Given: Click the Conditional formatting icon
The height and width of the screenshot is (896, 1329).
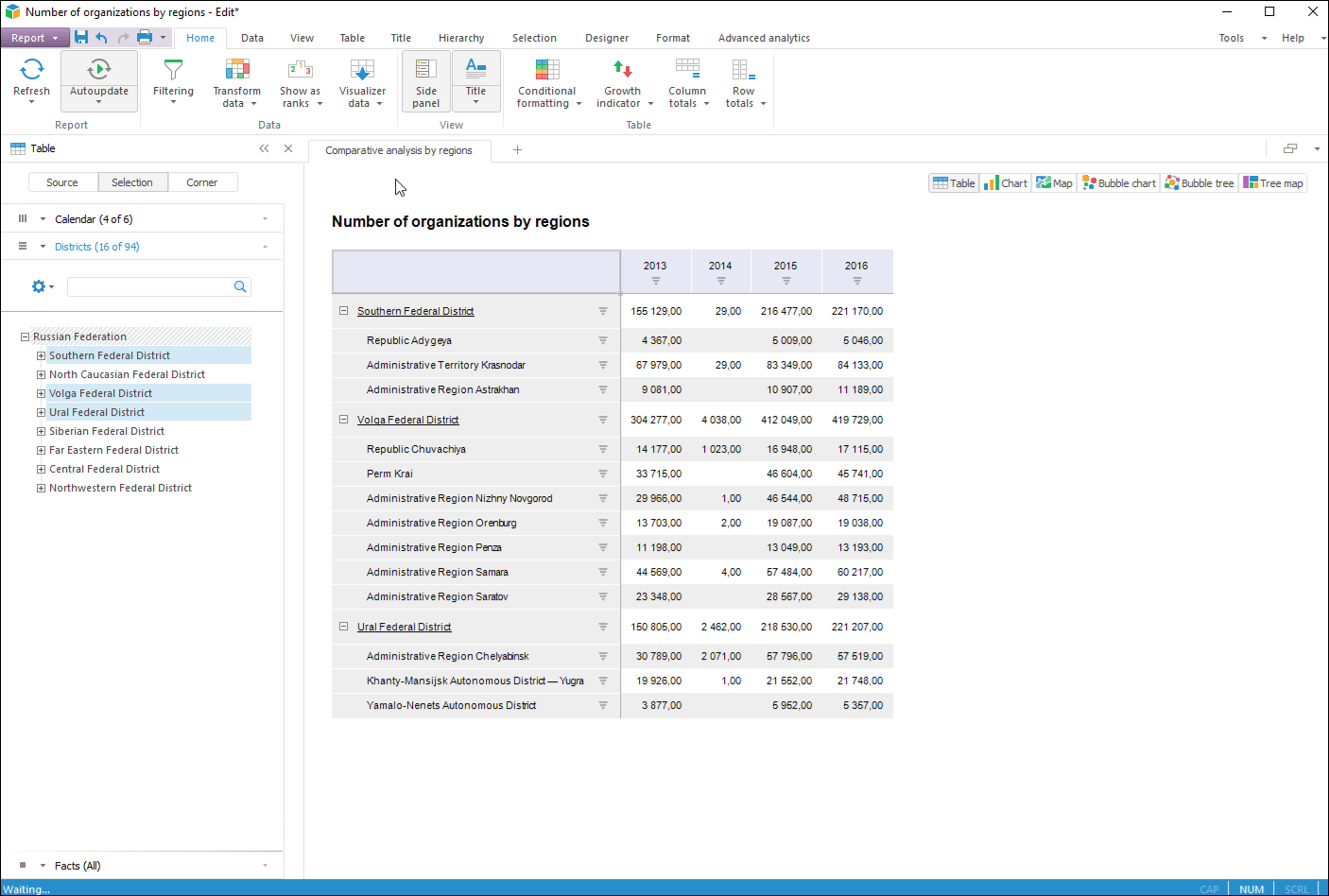Looking at the screenshot, I should pos(546,70).
